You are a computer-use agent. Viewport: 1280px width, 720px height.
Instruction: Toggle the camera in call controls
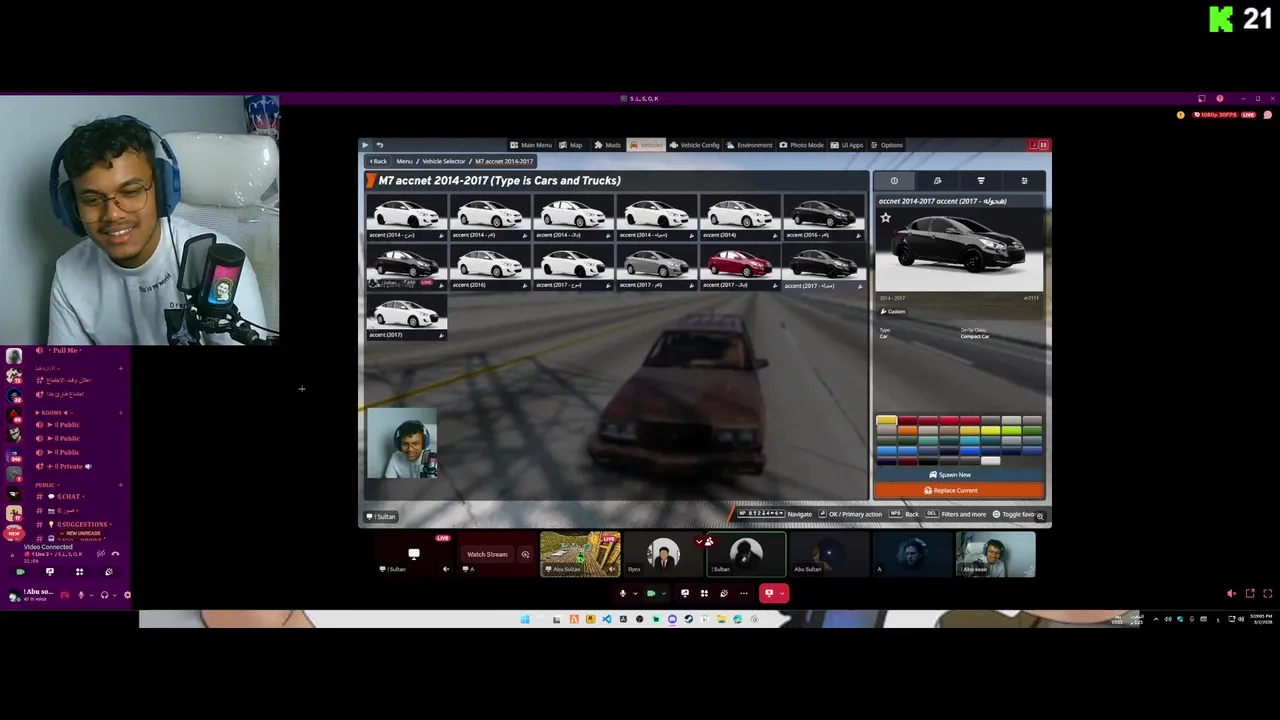coord(651,593)
